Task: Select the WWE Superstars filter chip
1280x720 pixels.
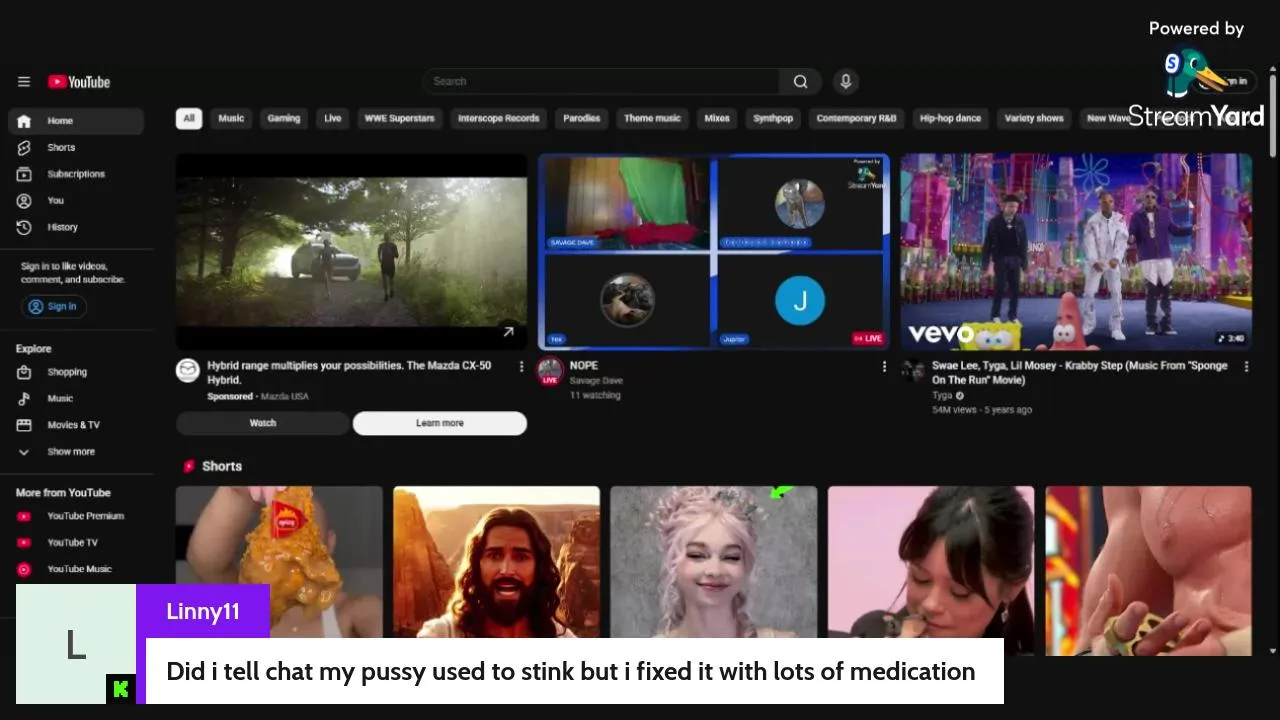Action: pos(400,118)
